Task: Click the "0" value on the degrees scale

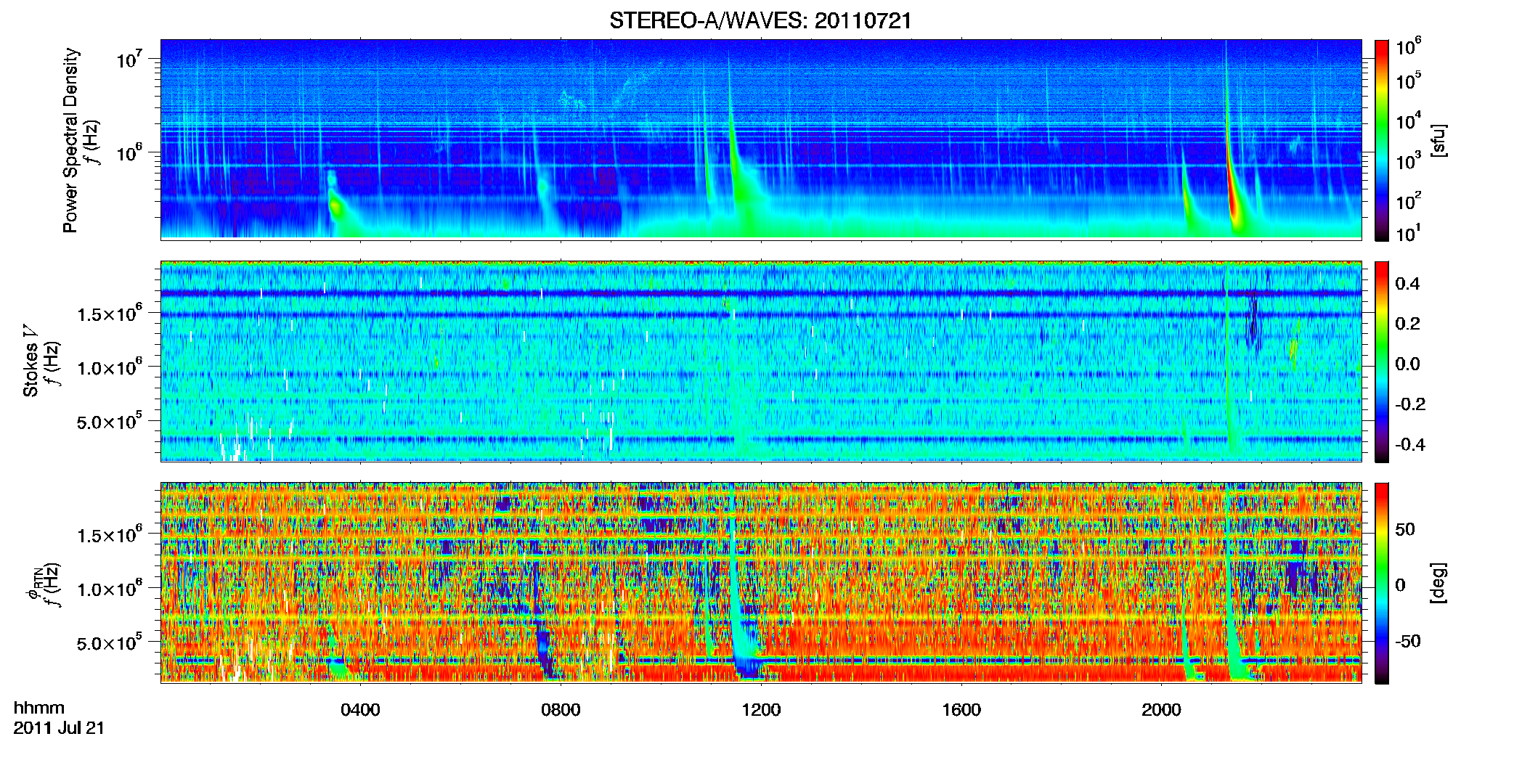Action: pyautogui.click(x=1400, y=585)
